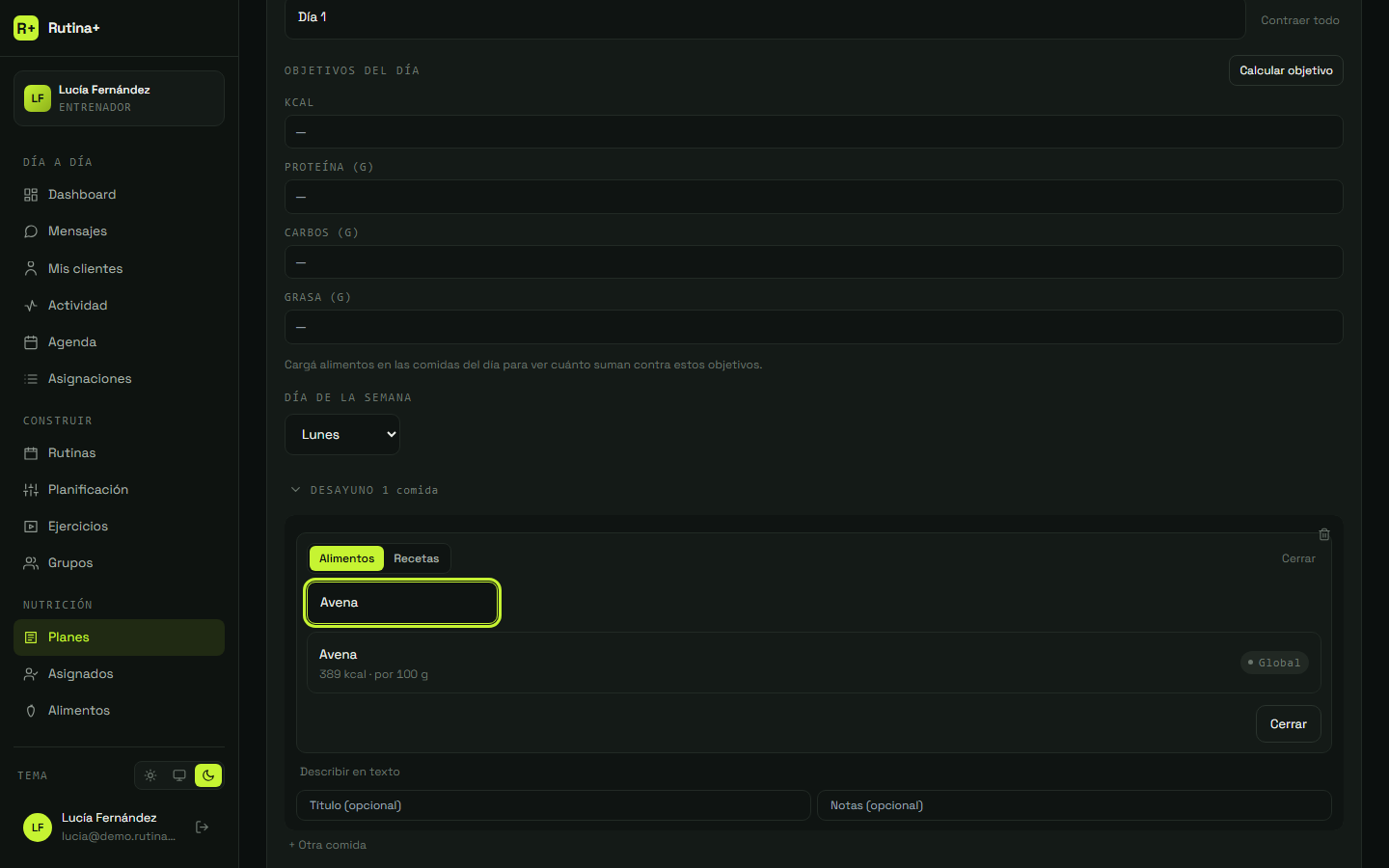Viewport: 1389px width, 868px height.
Task: Open Actividad in the sidebar
Action: 119,306
